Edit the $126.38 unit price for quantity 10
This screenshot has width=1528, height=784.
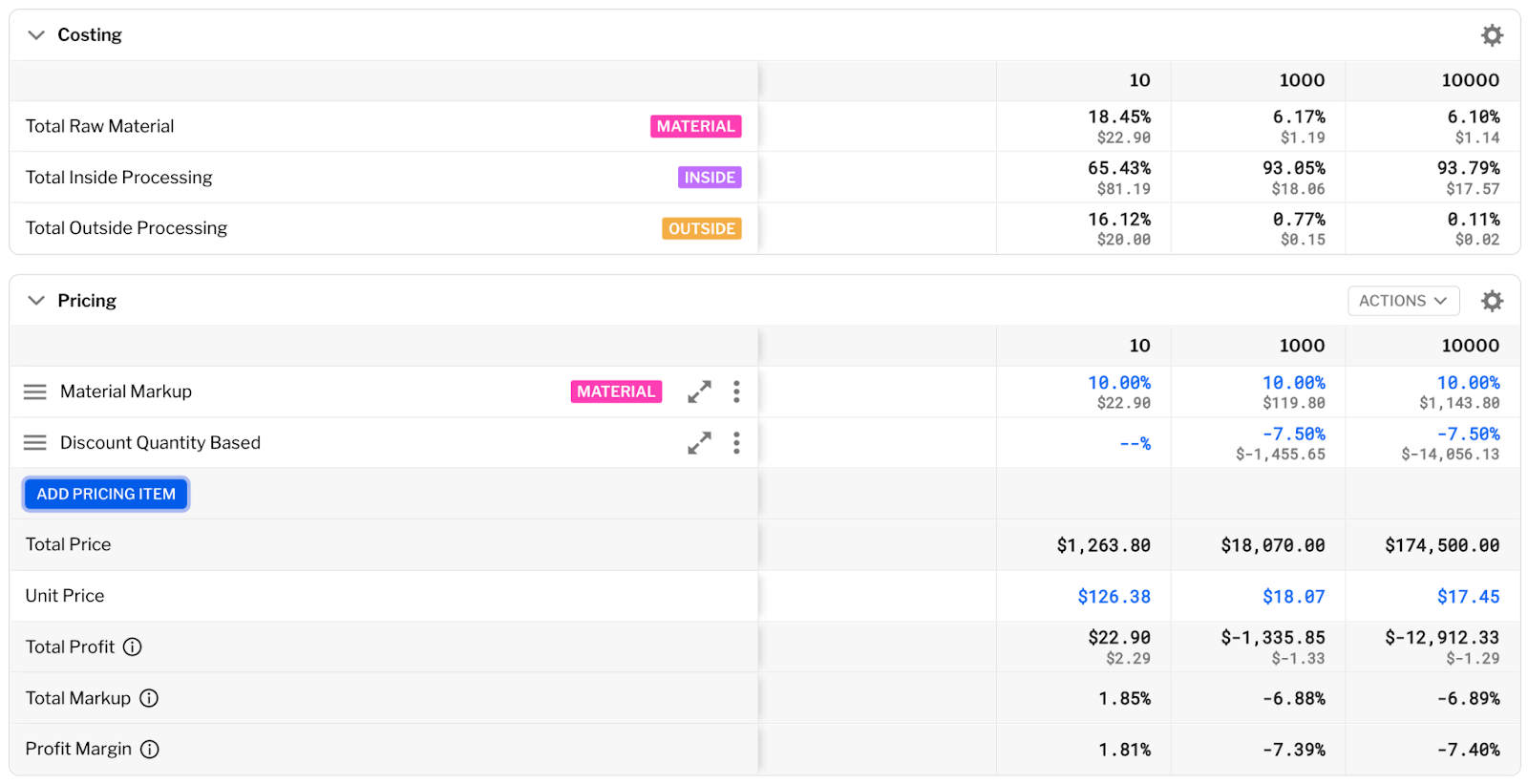1114,597
